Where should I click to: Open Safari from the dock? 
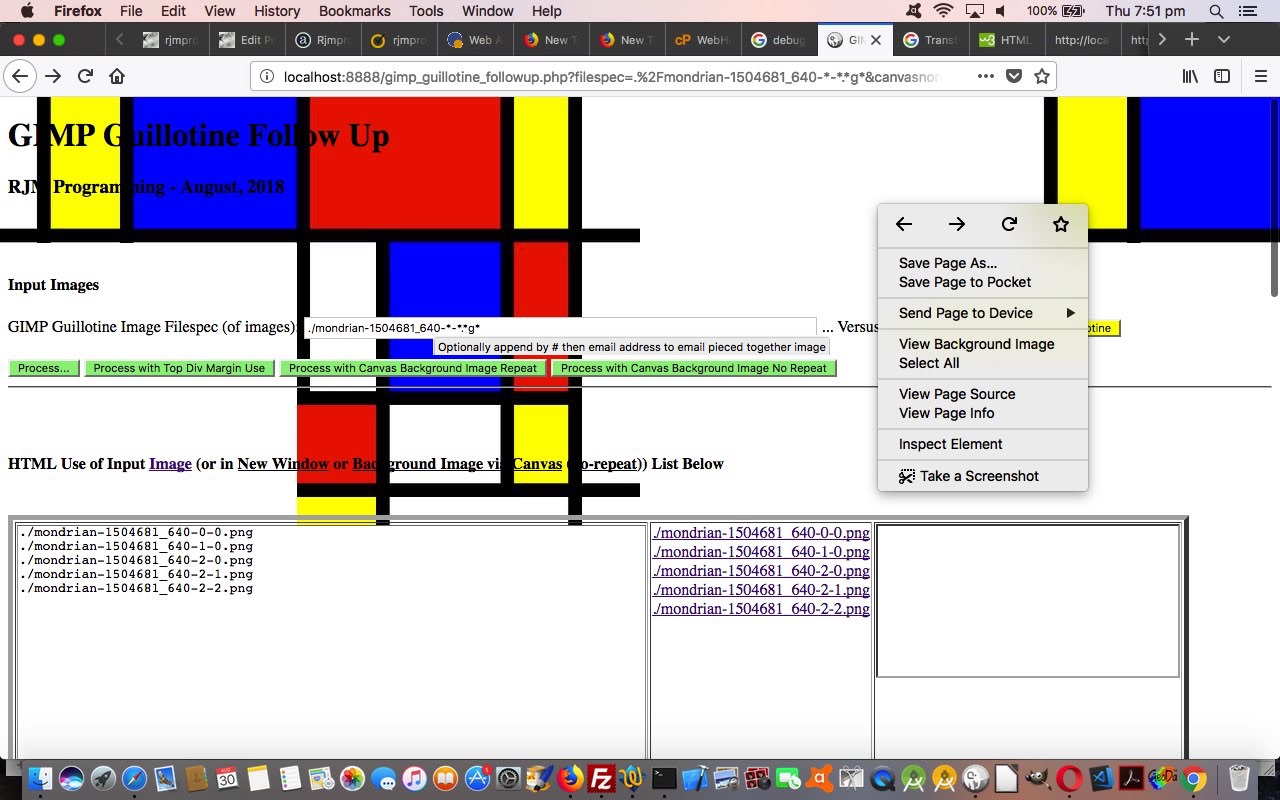134,778
